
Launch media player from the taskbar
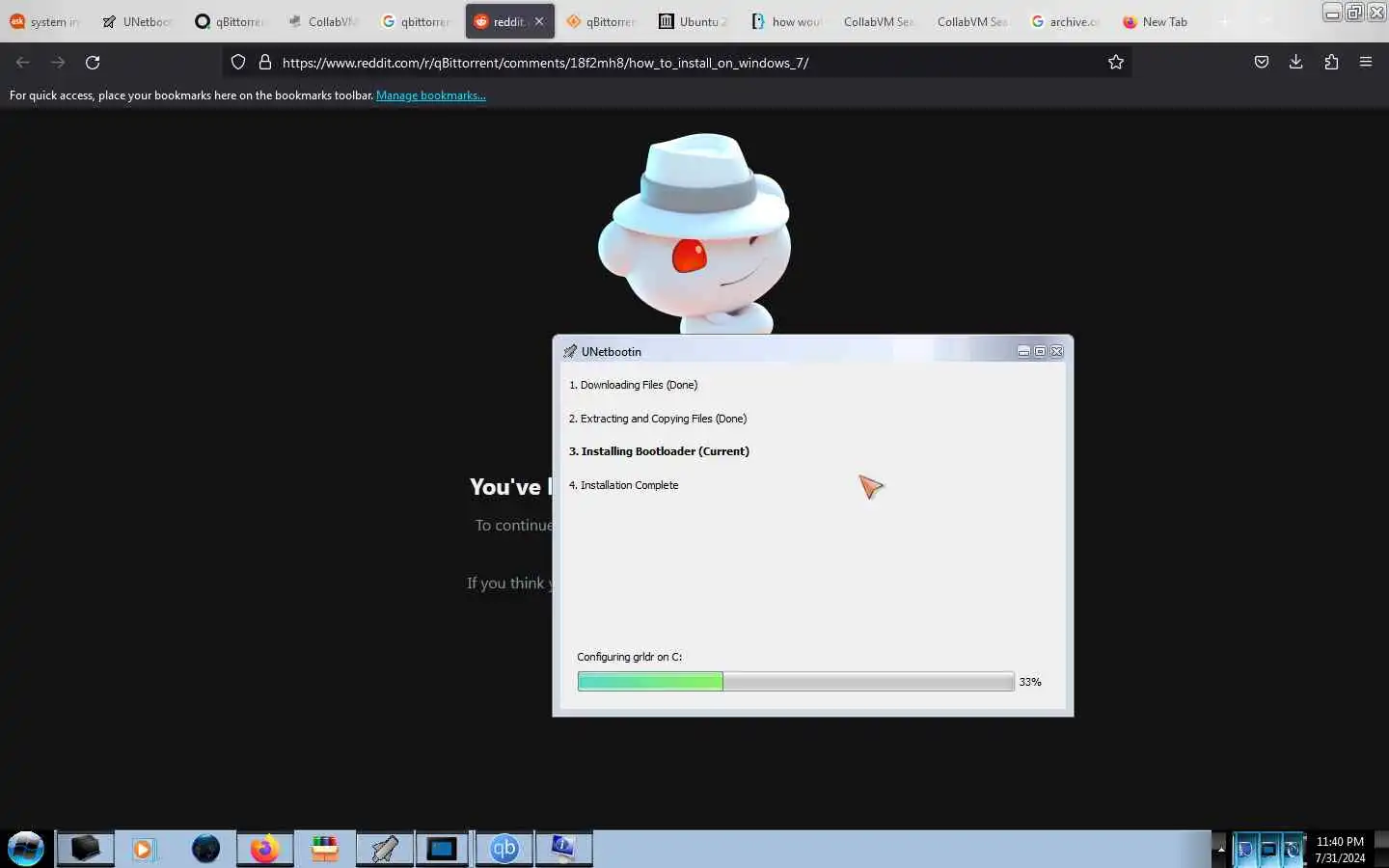point(144,849)
